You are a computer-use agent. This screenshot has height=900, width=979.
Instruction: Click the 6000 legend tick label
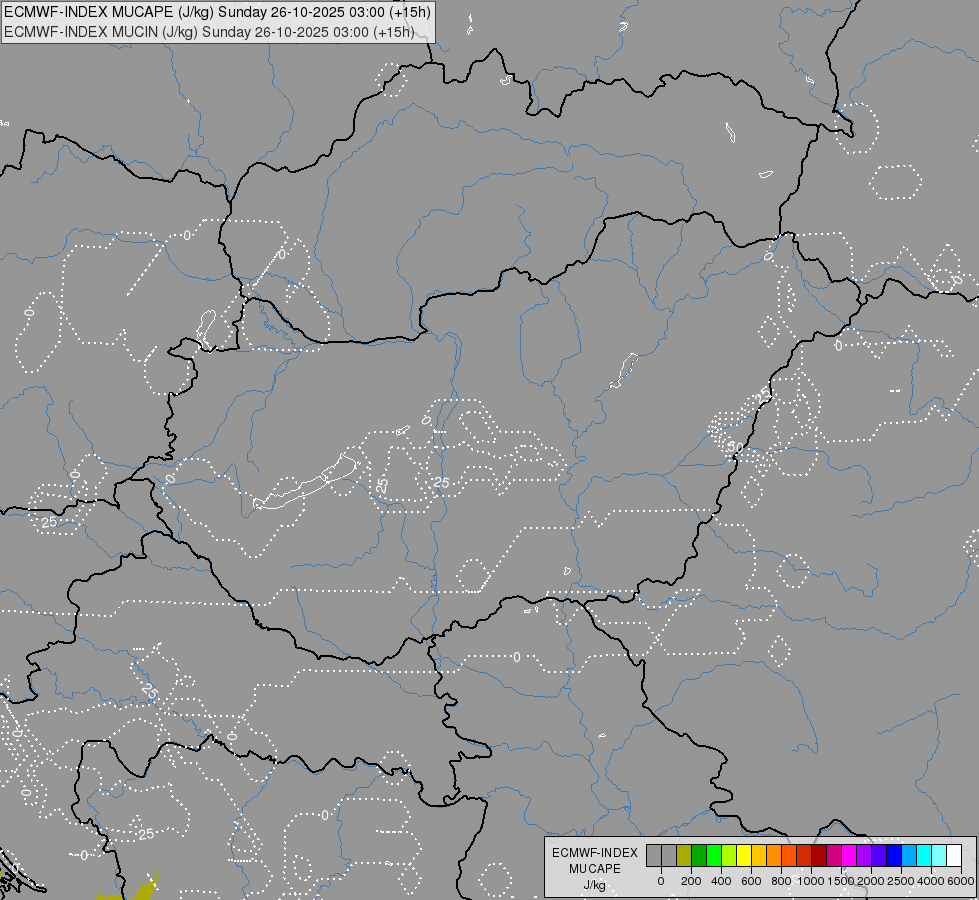coord(961,881)
